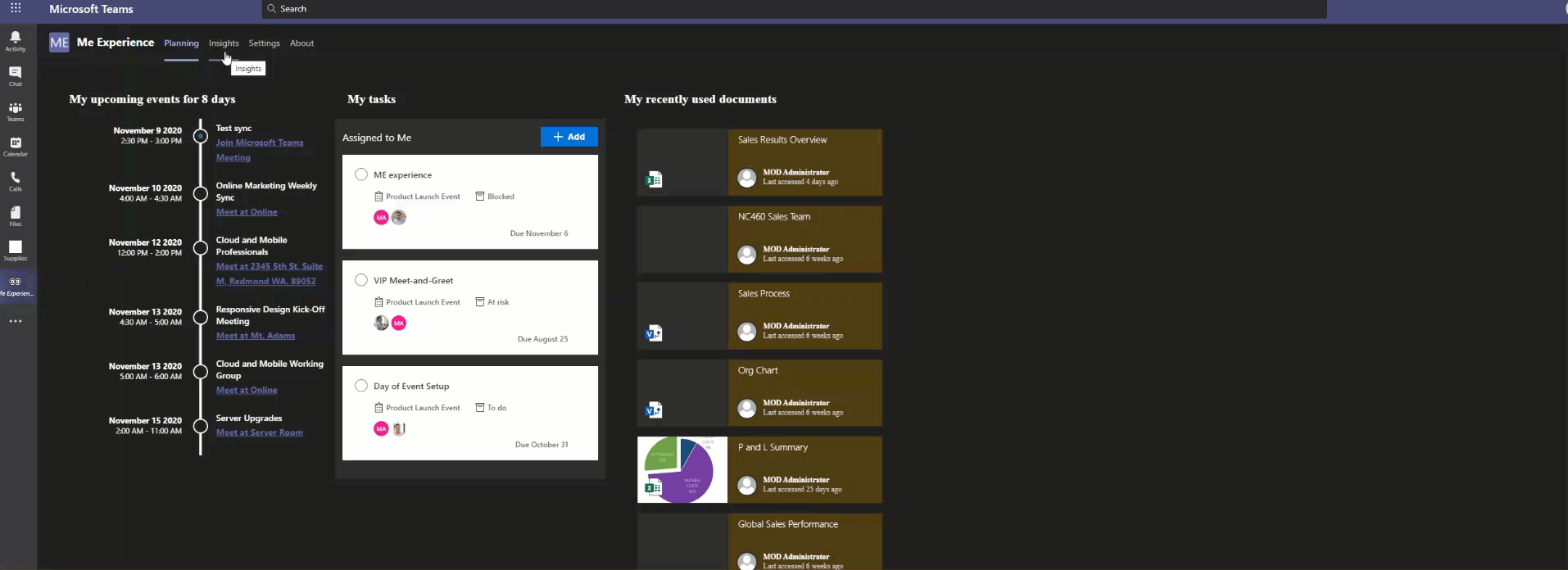The image size is (1568, 570).
Task: Select November 13 Responsive Design timeline marker
Action: (201, 317)
